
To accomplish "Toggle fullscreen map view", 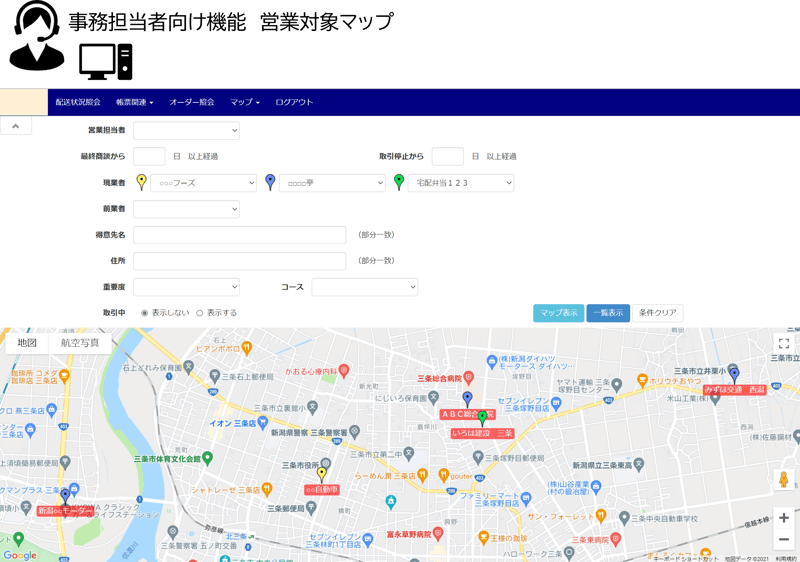I will (x=784, y=343).
